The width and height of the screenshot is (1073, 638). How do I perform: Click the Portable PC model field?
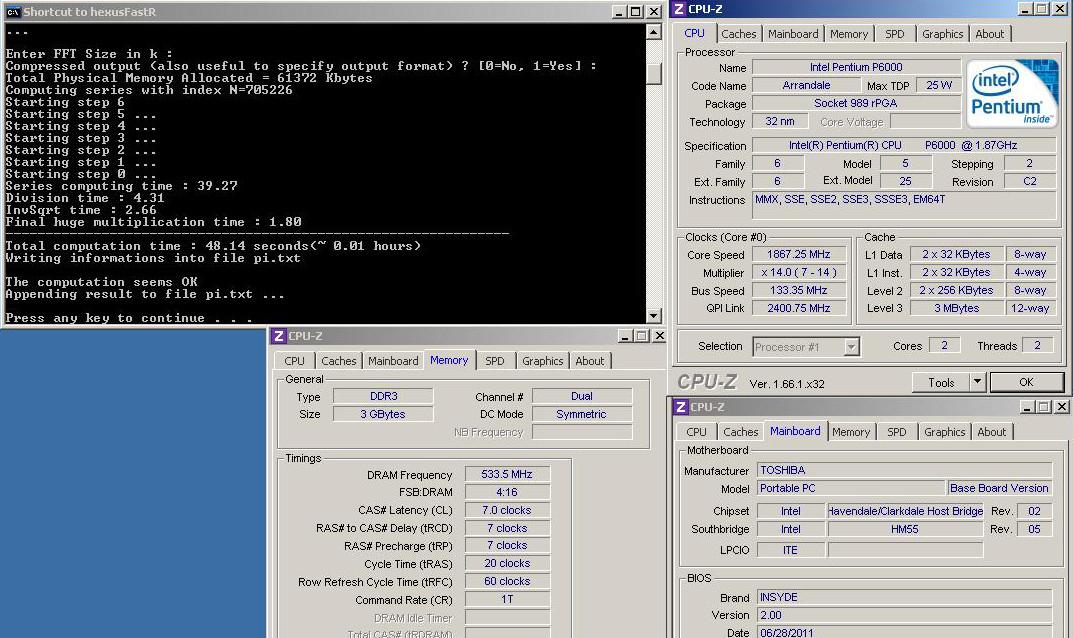tap(851, 488)
